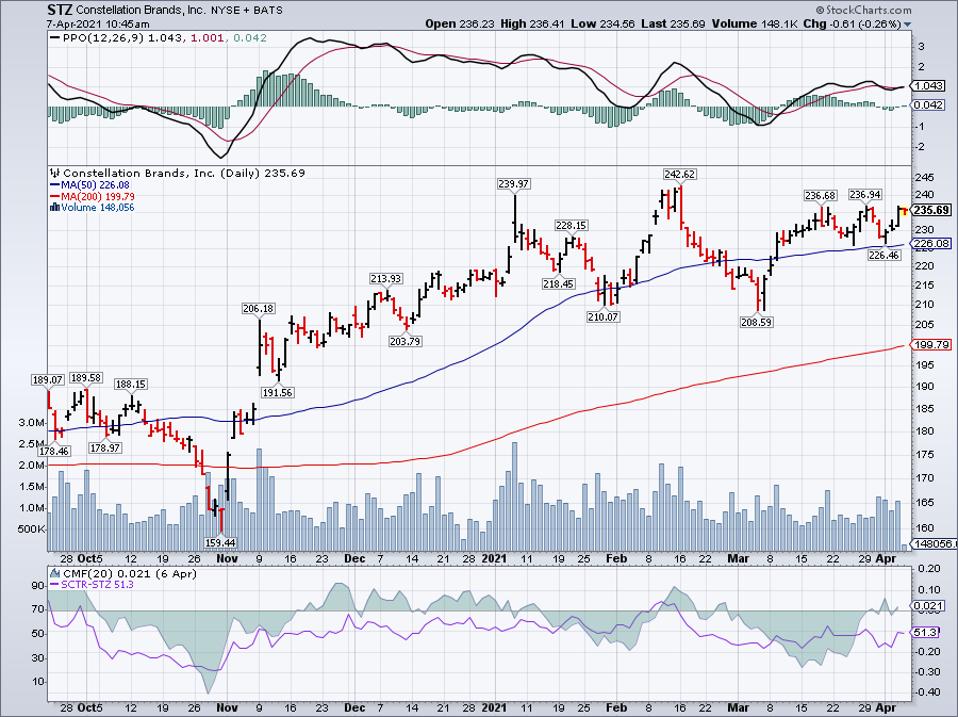Click the 242.62 peak price label
The width and height of the screenshot is (958, 717).
tap(679, 174)
